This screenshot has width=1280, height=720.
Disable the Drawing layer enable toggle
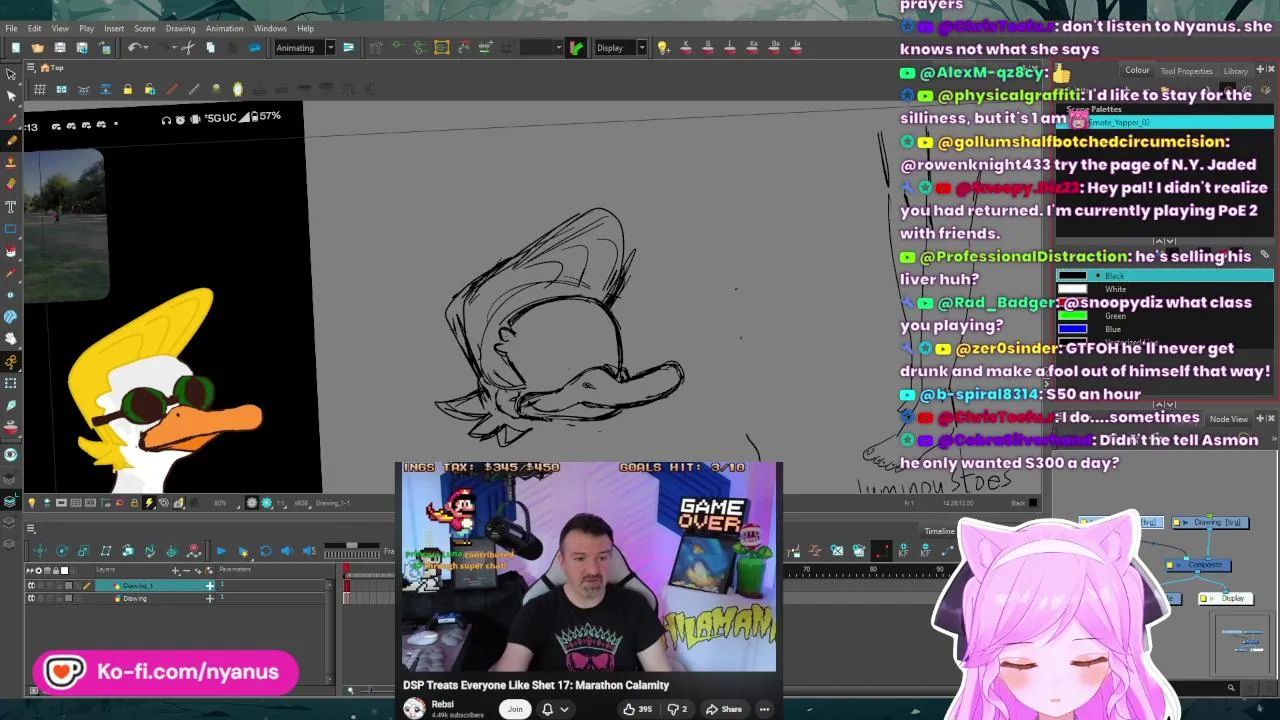point(31,598)
